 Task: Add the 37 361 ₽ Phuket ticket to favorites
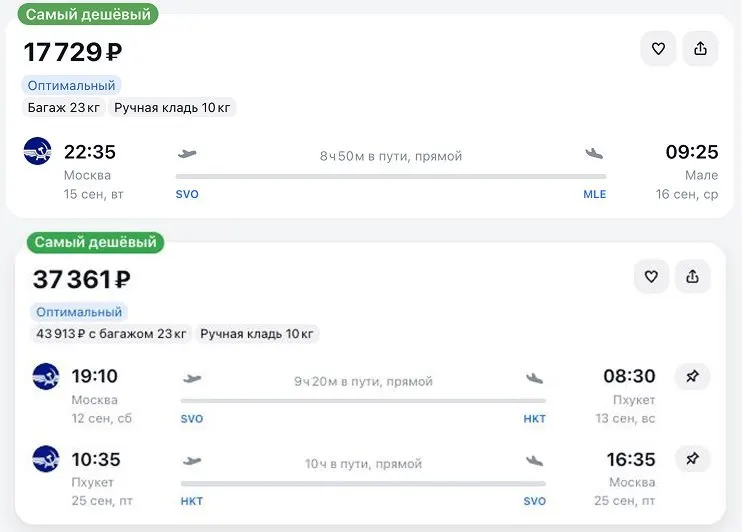651,276
